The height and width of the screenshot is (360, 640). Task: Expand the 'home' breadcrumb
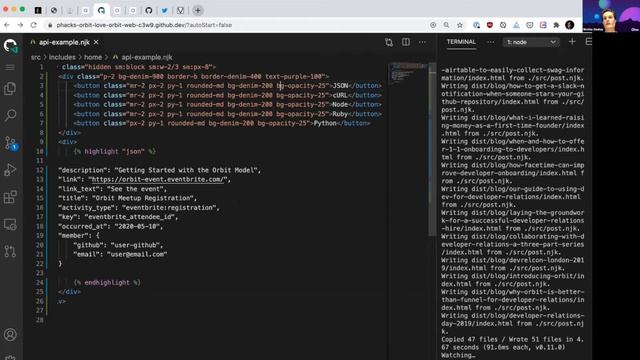click(x=93, y=57)
